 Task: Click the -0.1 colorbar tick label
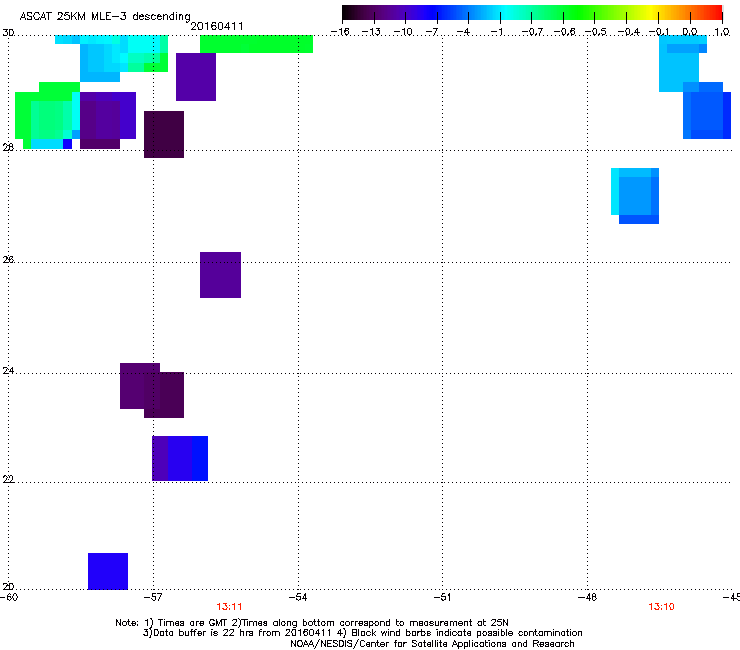(x=659, y=32)
